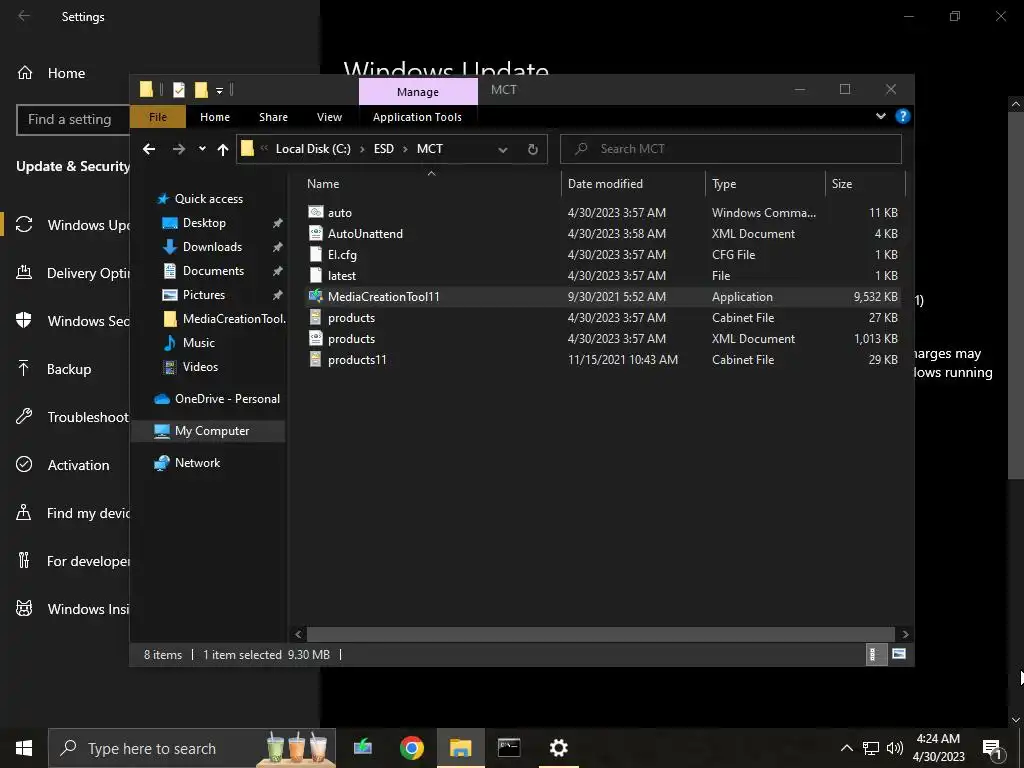Navigate to Local Disk (C:) breadcrumb

tap(313, 148)
